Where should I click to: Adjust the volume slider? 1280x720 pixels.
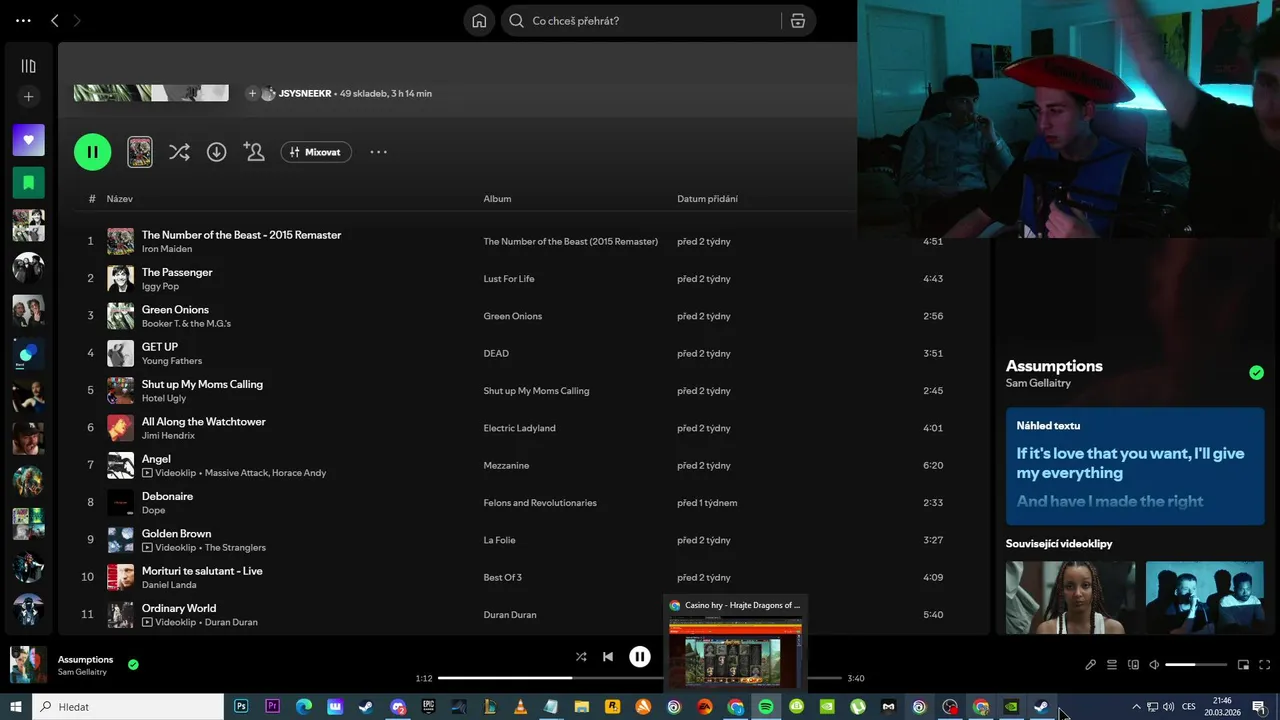tap(1196, 665)
